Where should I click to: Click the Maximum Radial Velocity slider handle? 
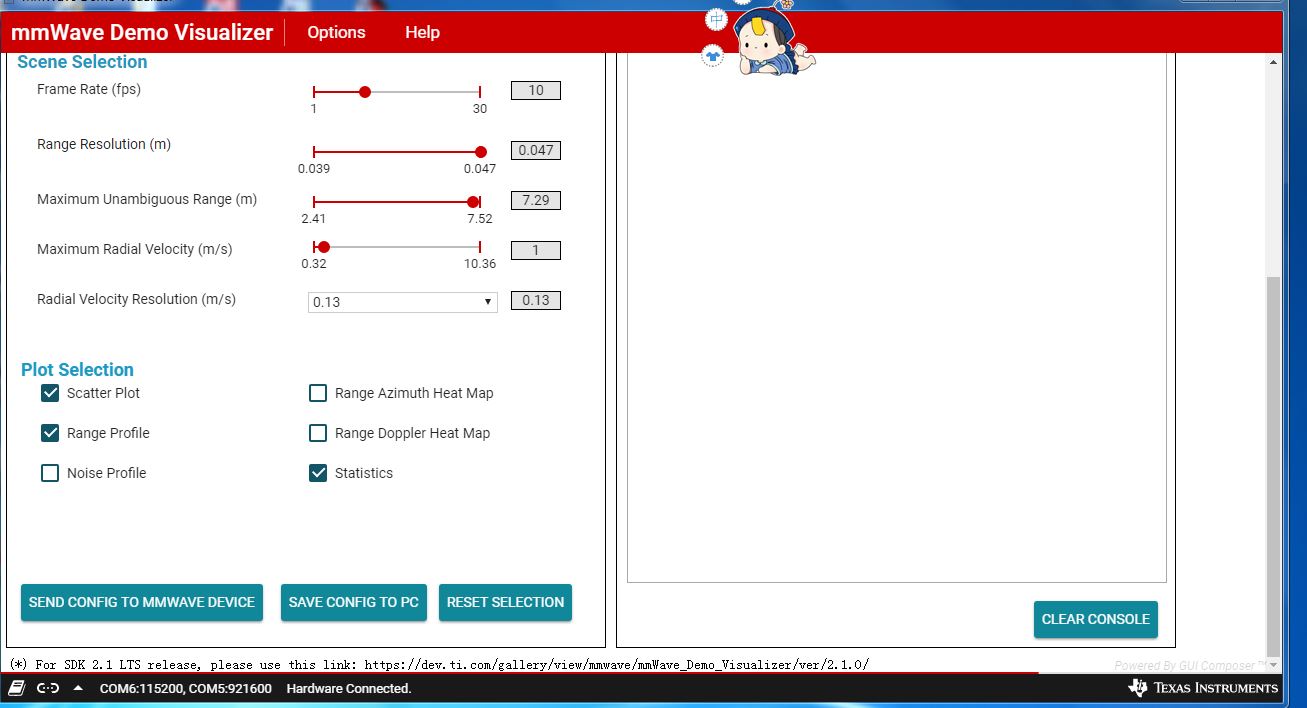tap(323, 247)
